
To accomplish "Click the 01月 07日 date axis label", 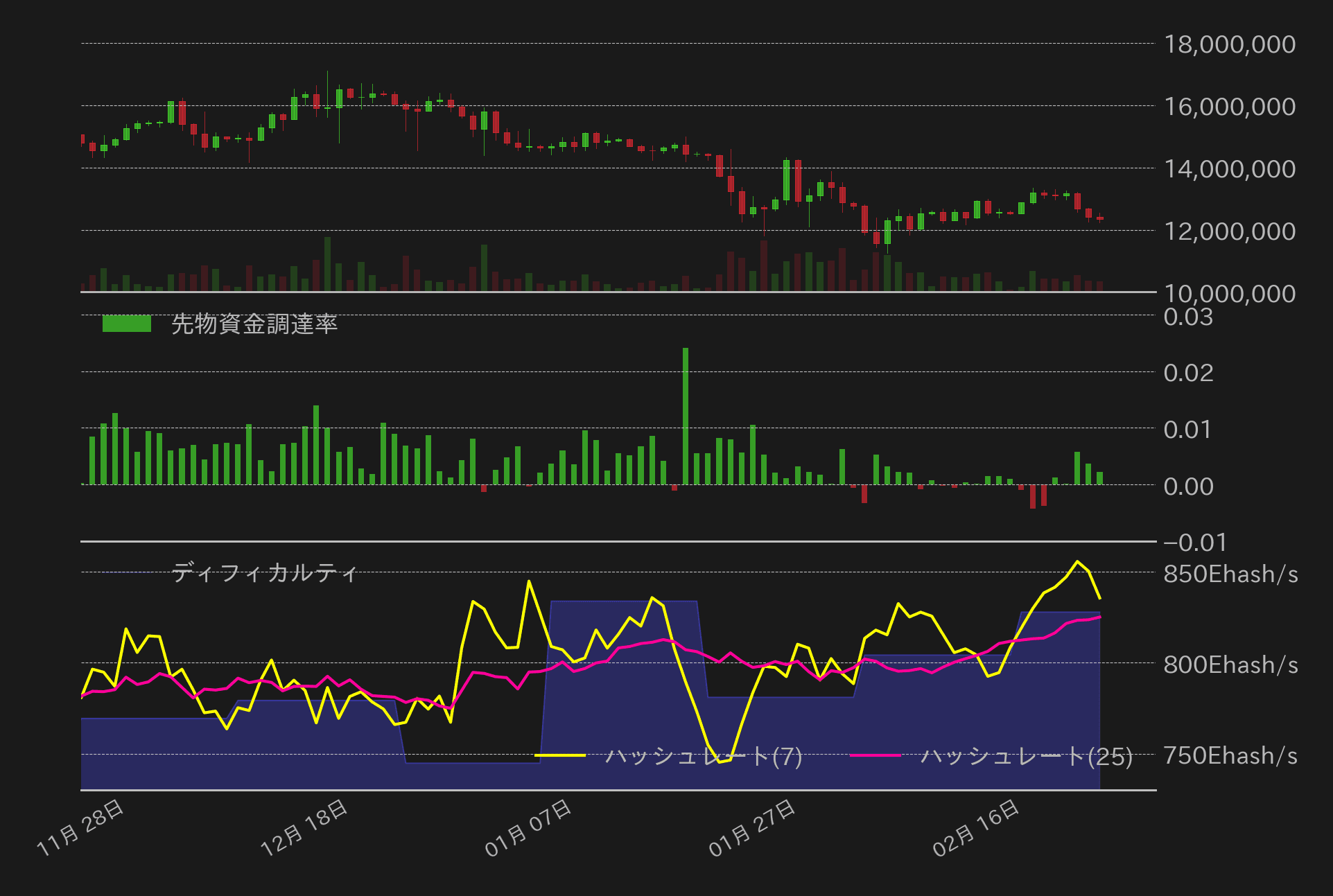I will pos(528,827).
